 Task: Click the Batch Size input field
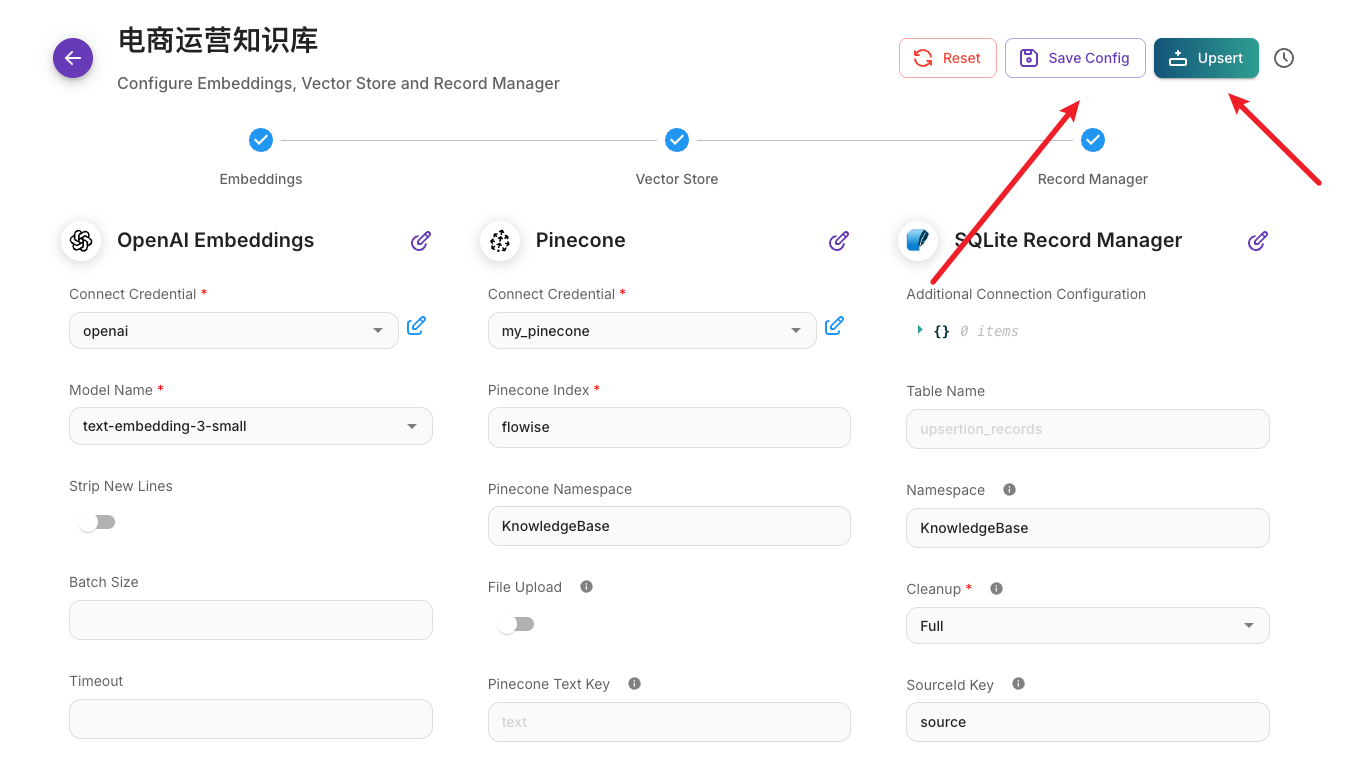(250, 620)
